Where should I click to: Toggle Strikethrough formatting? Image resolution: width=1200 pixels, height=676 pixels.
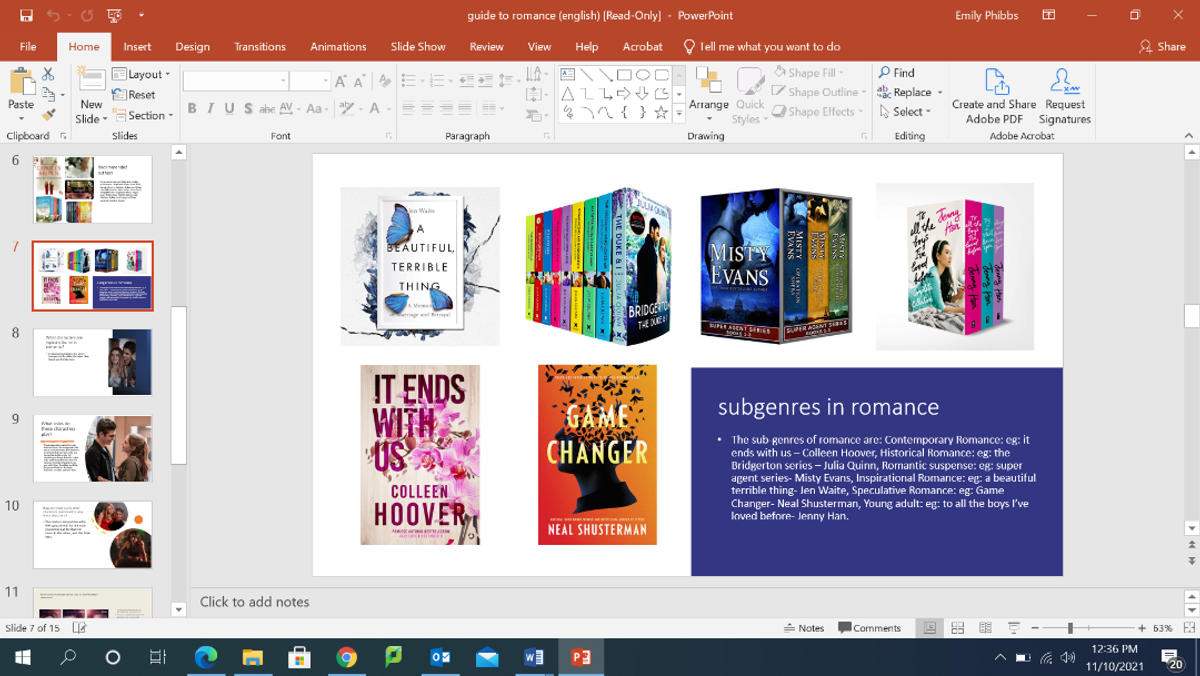click(267, 108)
